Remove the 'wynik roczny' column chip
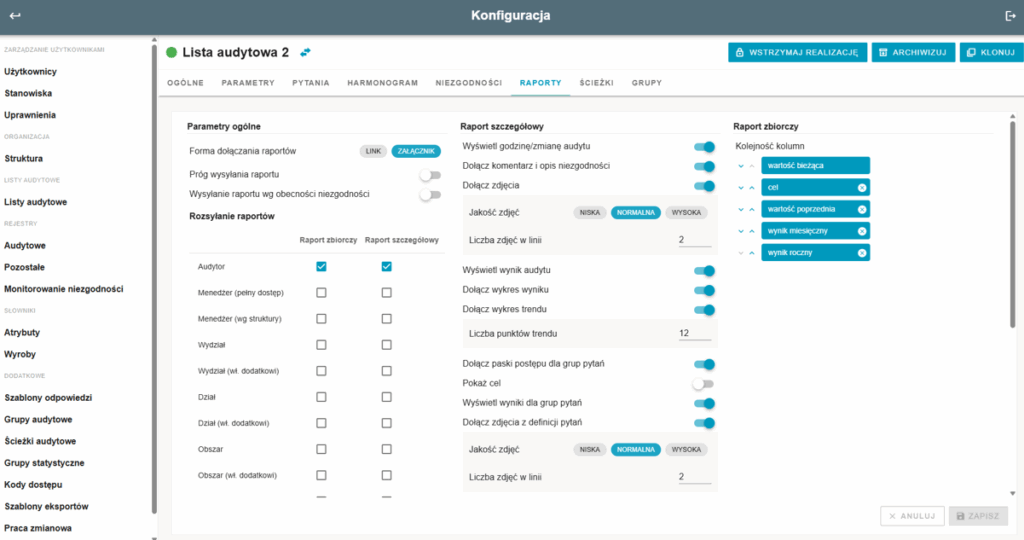The image size is (1024, 540). (862, 253)
